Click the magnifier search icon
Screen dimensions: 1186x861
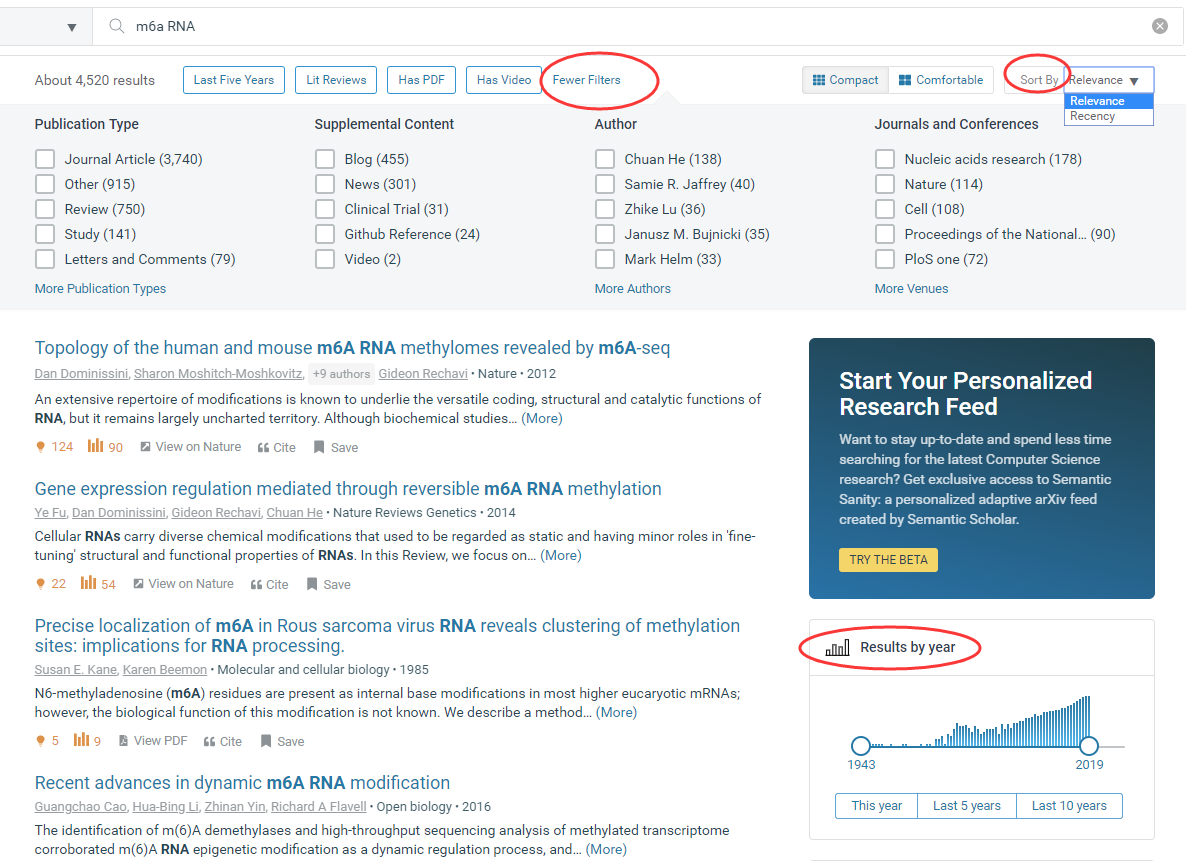117,26
